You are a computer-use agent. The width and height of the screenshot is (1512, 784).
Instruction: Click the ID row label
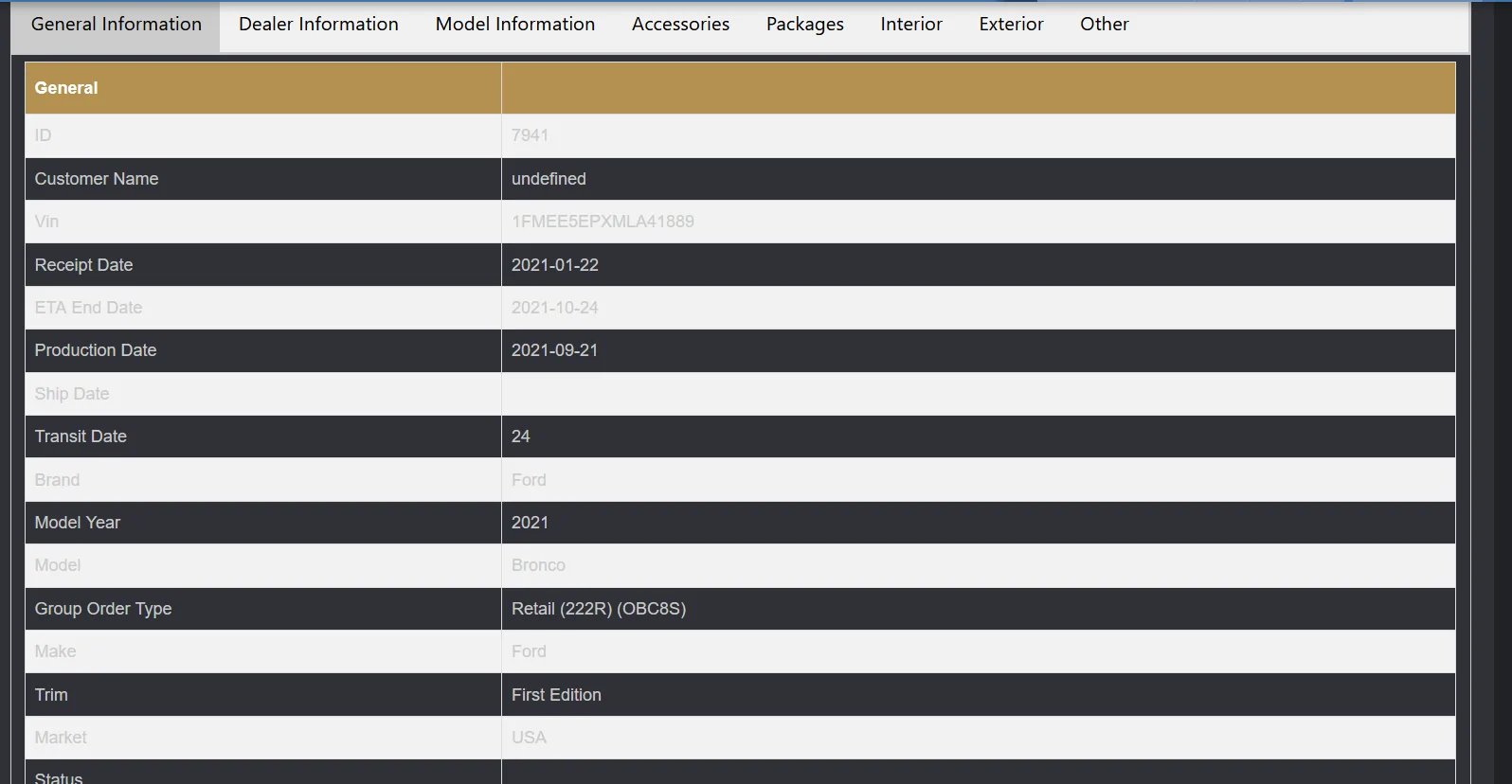(43, 135)
